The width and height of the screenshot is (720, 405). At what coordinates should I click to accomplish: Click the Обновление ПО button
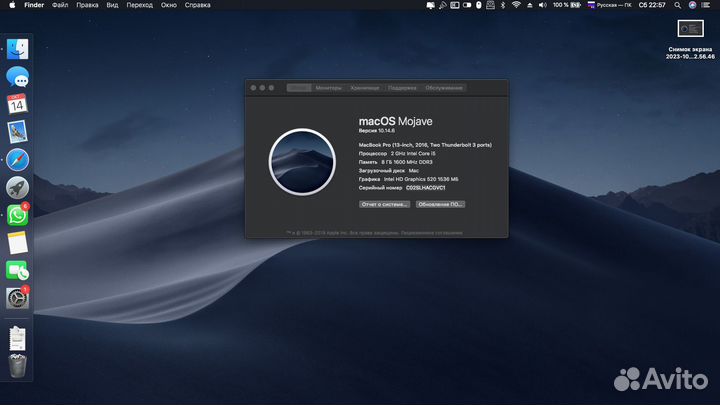pos(440,204)
